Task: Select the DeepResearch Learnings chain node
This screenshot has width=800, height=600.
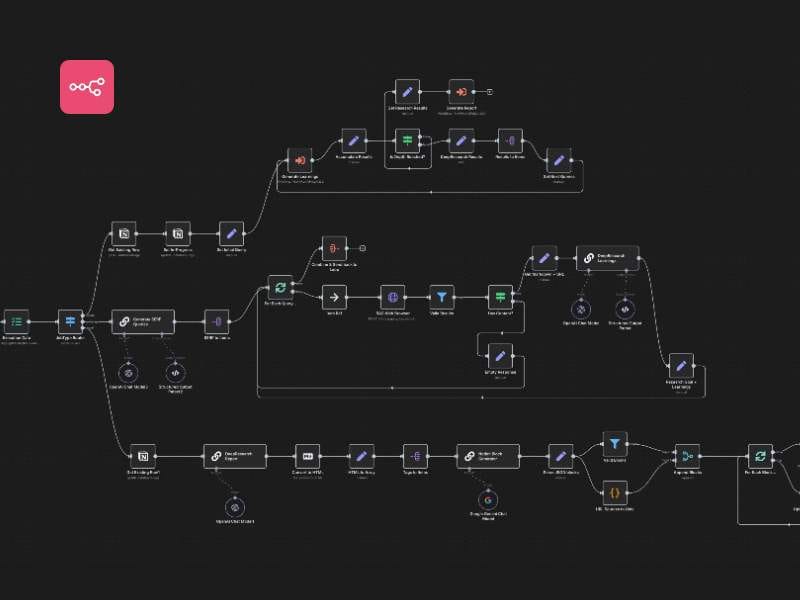Action: (x=607, y=257)
